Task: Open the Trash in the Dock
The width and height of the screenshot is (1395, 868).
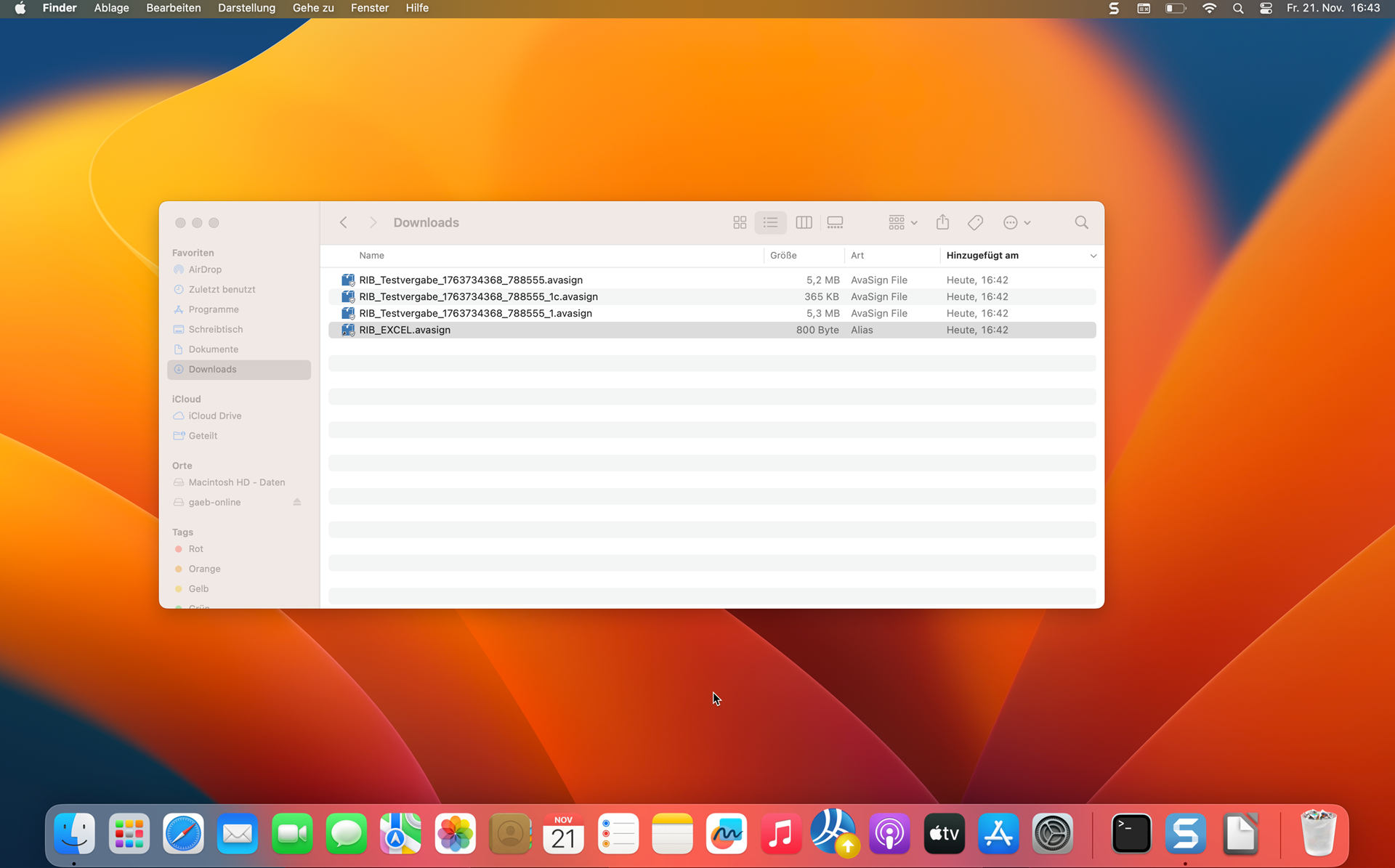Action: tap(1318, 834)
